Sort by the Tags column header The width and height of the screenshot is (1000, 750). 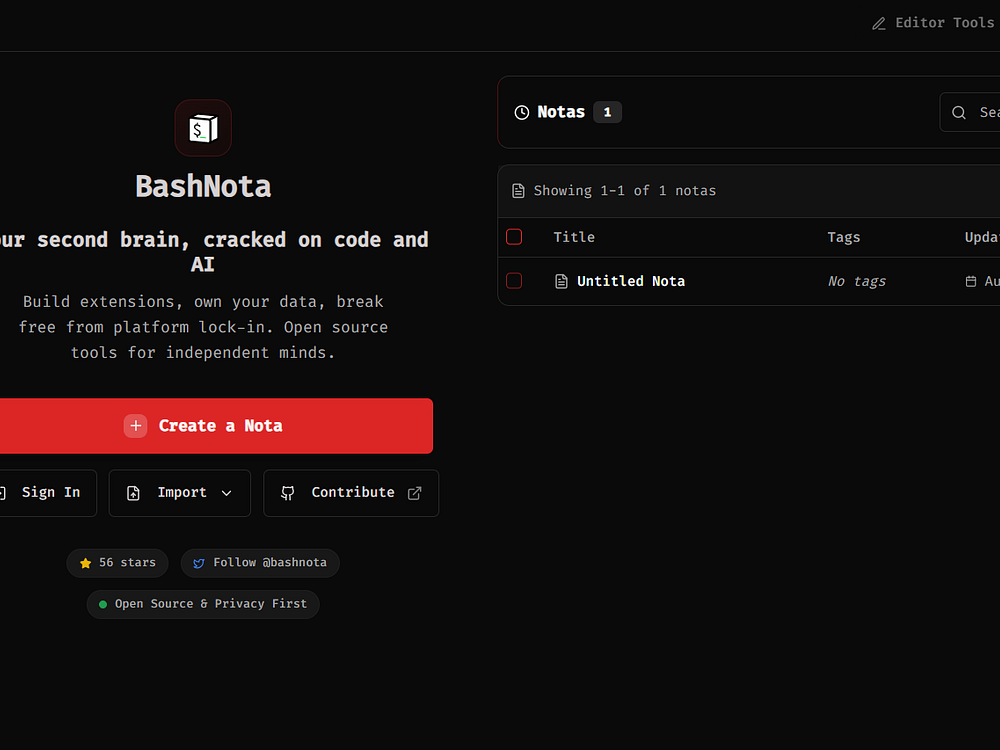point(844,237)
